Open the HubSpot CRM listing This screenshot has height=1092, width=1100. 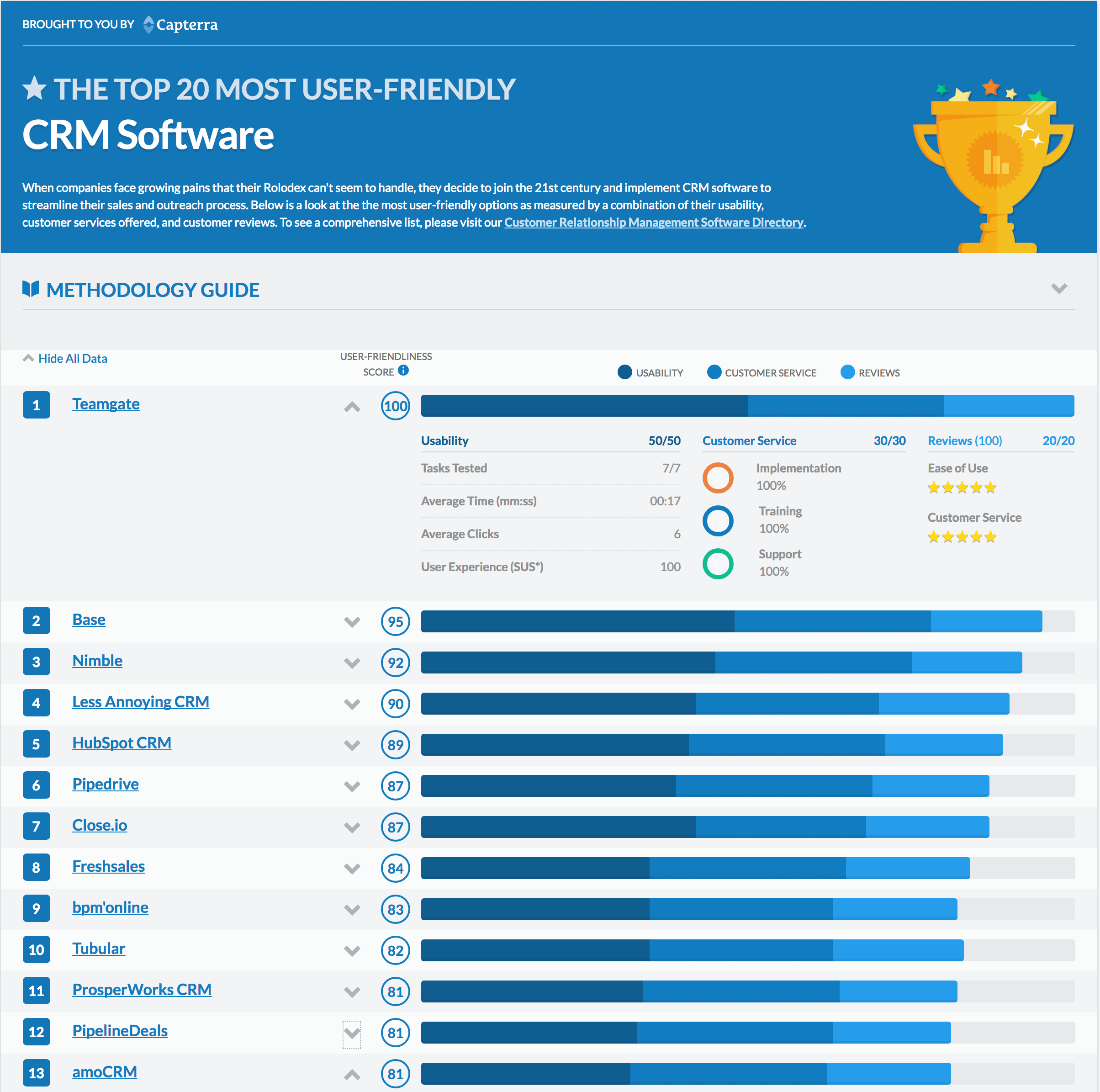(x=122, y=742)
